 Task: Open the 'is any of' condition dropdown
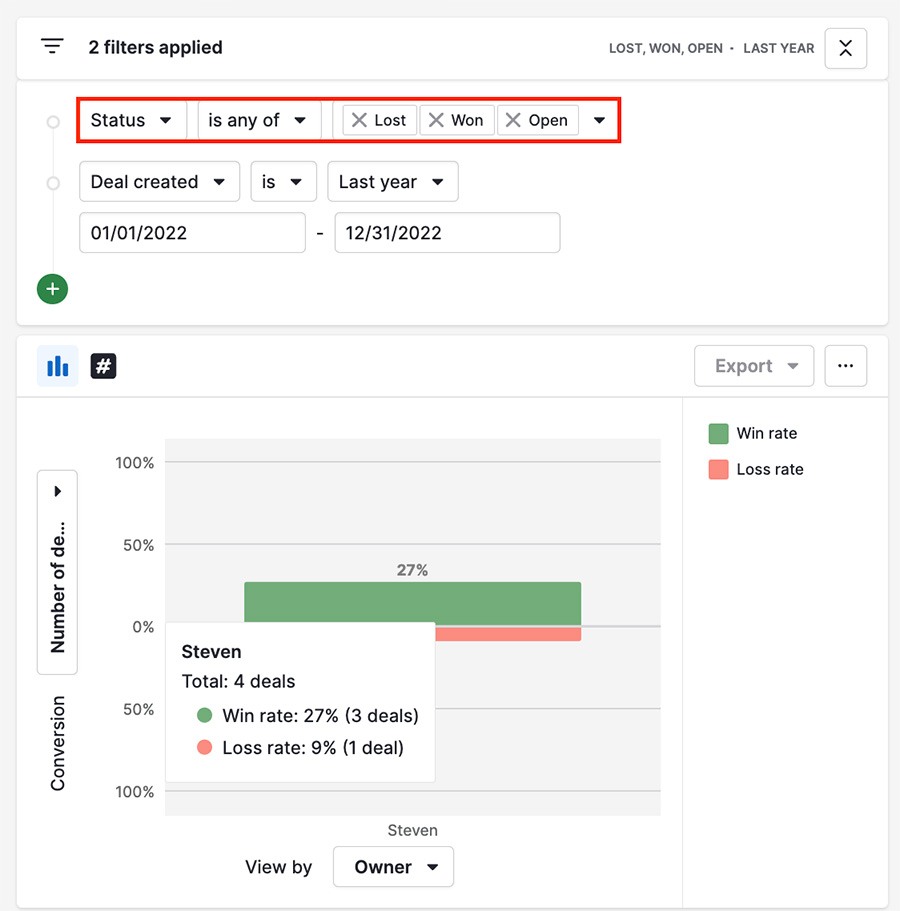point(258,120)
